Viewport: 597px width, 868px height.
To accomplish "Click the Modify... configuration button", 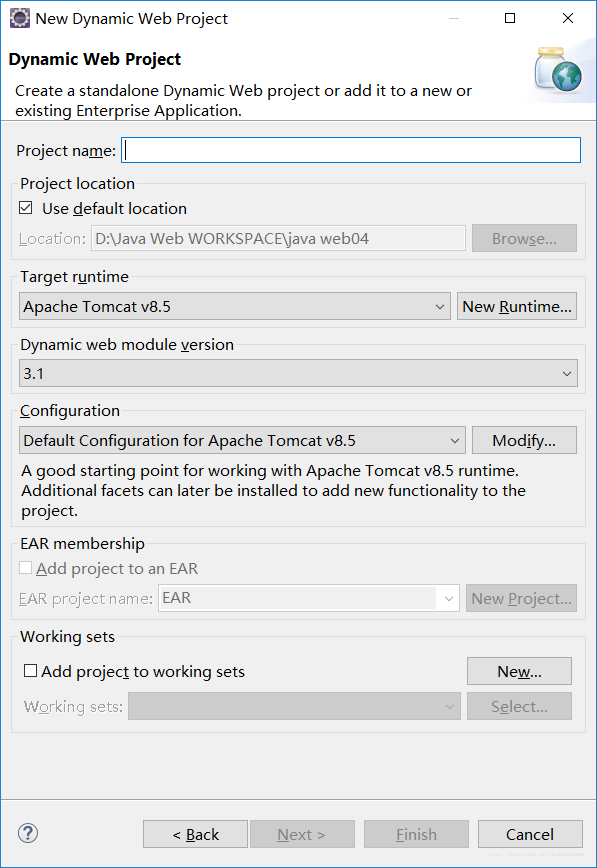I will point(524,441).
